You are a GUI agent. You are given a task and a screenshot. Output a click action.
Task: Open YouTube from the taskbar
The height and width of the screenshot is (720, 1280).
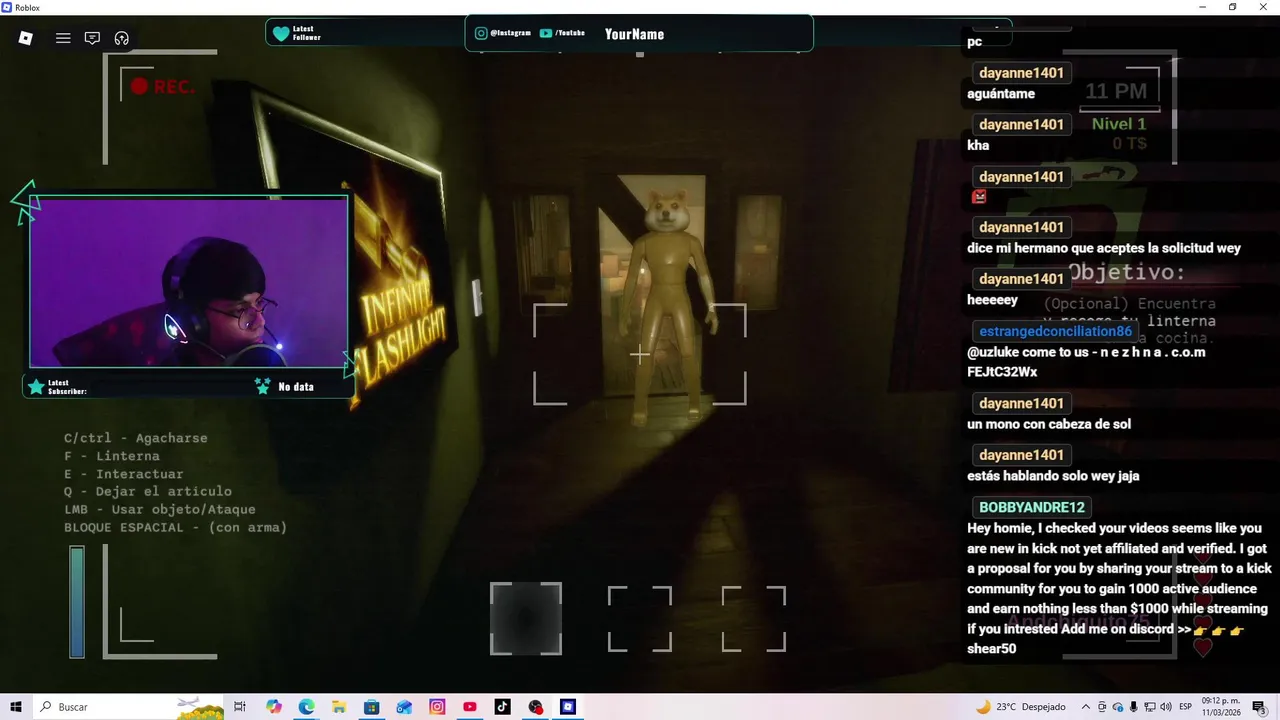(470, 707)
